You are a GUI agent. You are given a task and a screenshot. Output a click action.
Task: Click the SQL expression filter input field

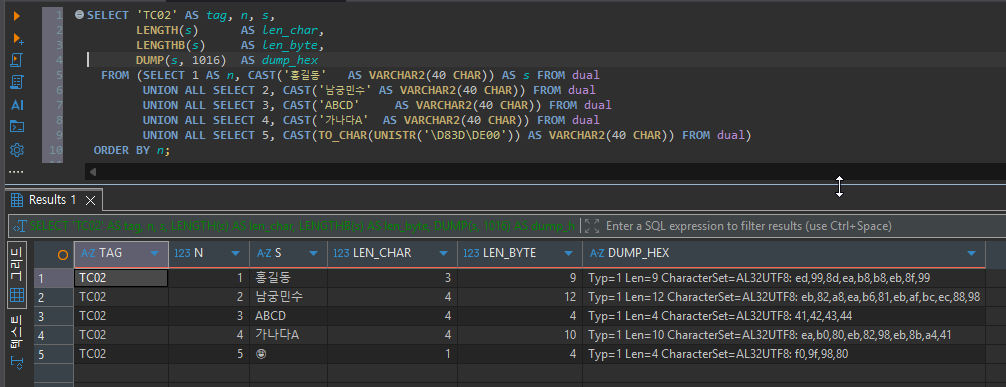coord(802,226)
